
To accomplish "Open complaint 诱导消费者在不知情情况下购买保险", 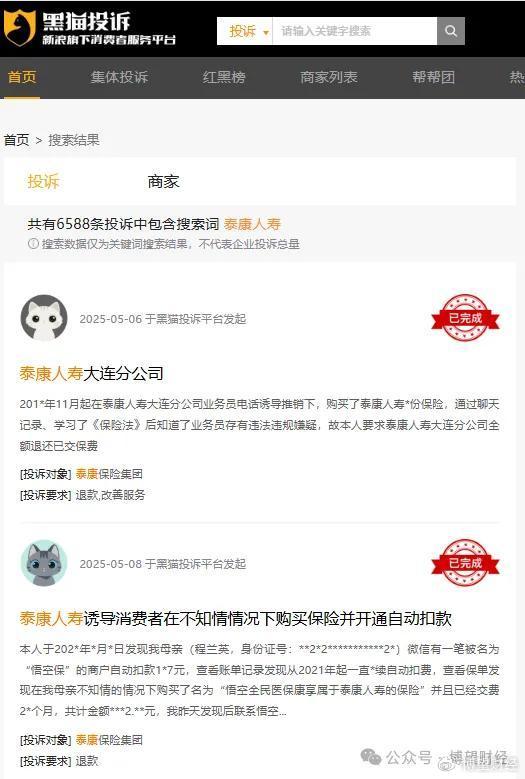I will pos(235,618).
